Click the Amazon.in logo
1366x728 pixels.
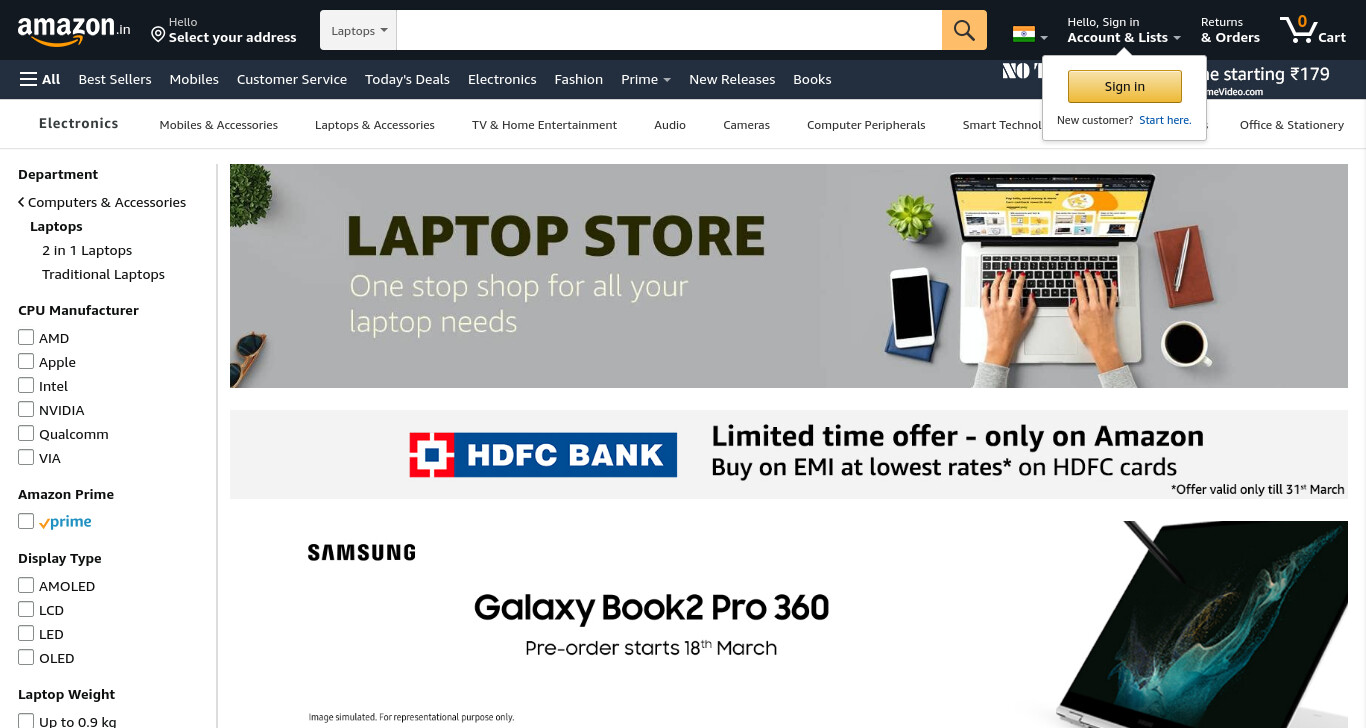pos(74,30)
